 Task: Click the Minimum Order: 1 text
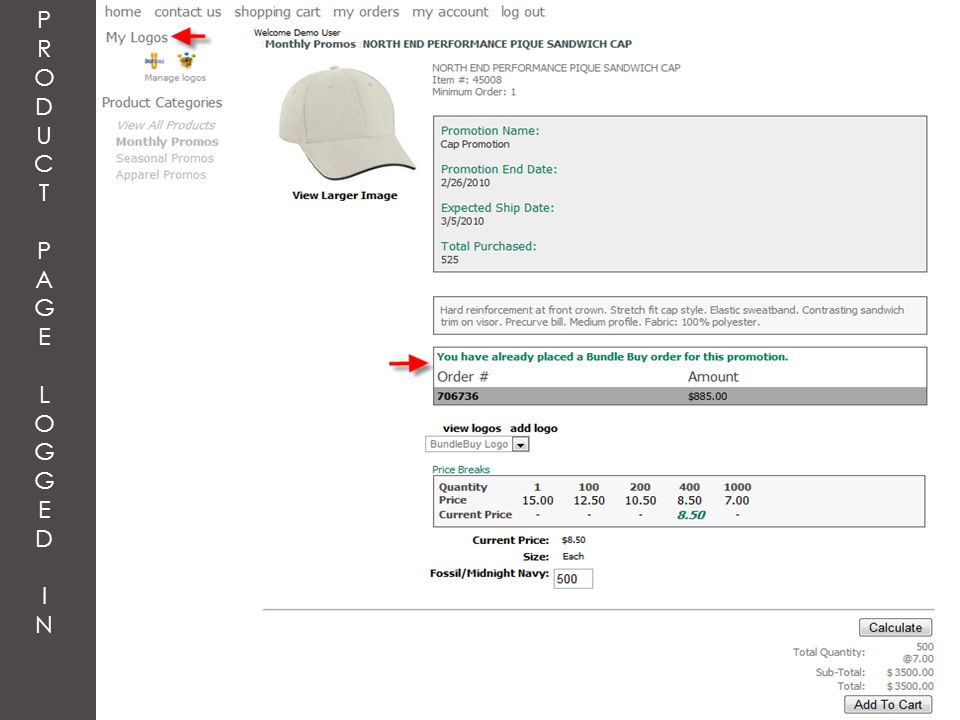point(474,92)
